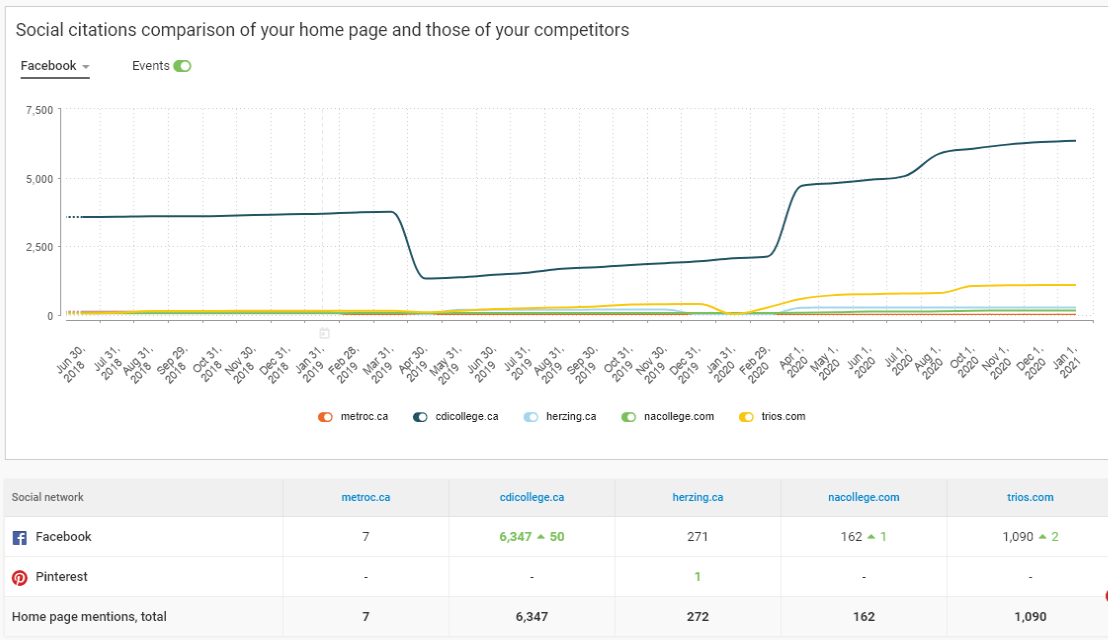Screen dimensions: 1108x640
Task: Click the Pinterest icon in the table
Action: tap(20, 578)
